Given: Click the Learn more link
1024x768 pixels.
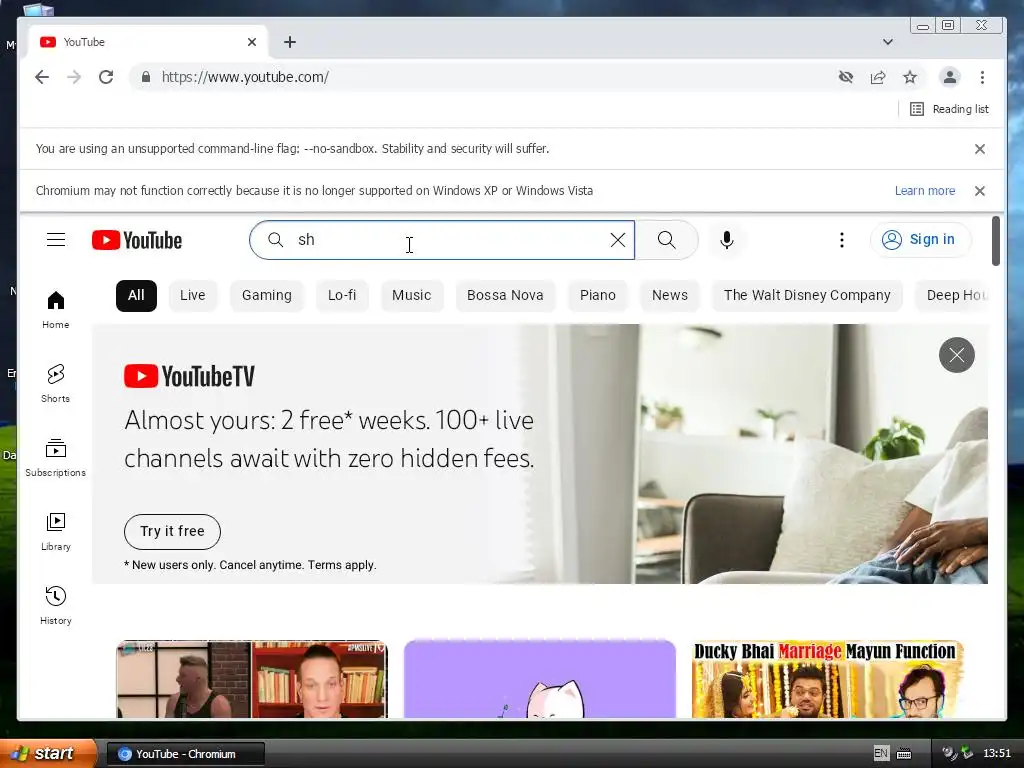Looking at the screenshot, I should point(925,191).
